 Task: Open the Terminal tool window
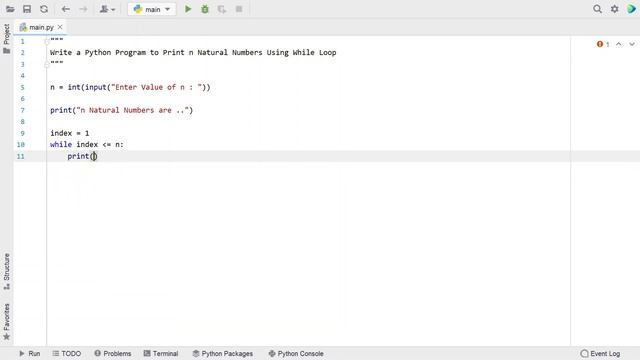[161, 353]
